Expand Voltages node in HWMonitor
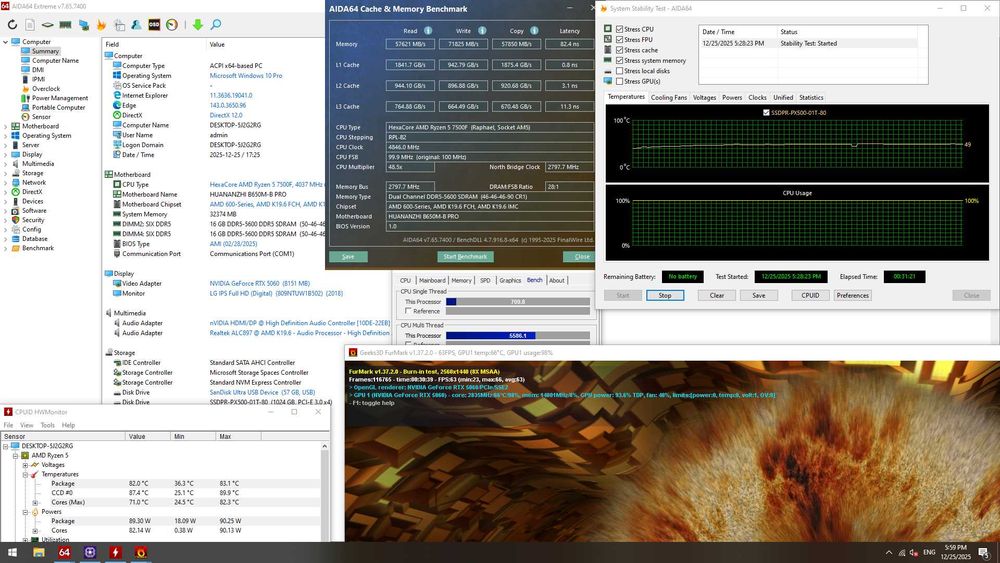 pyautogui.click(x=26, y=465)
